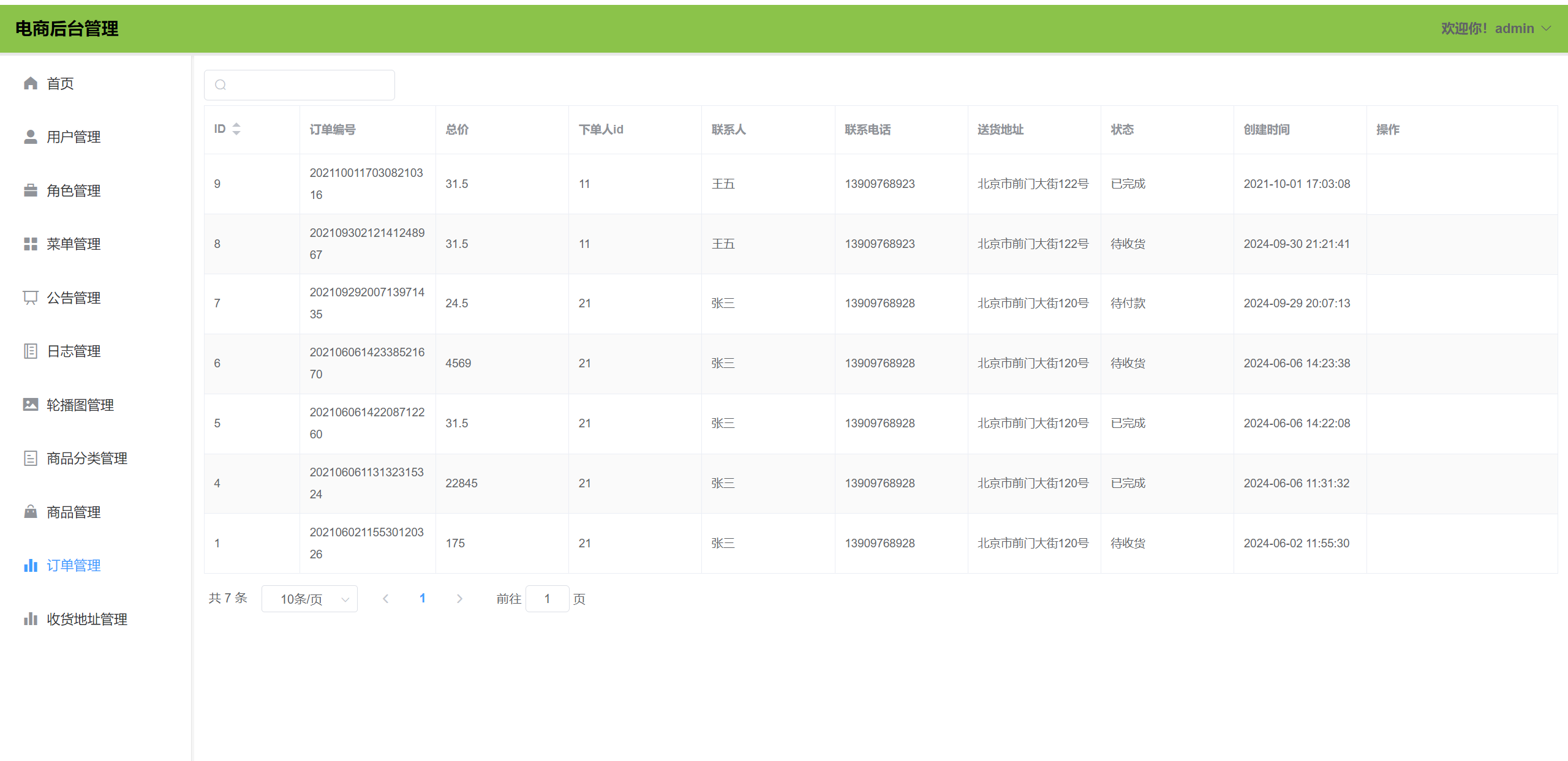Click the shopping bag icon for 商品管理
Screen dimensions: 1568x761
pos(31,512)
